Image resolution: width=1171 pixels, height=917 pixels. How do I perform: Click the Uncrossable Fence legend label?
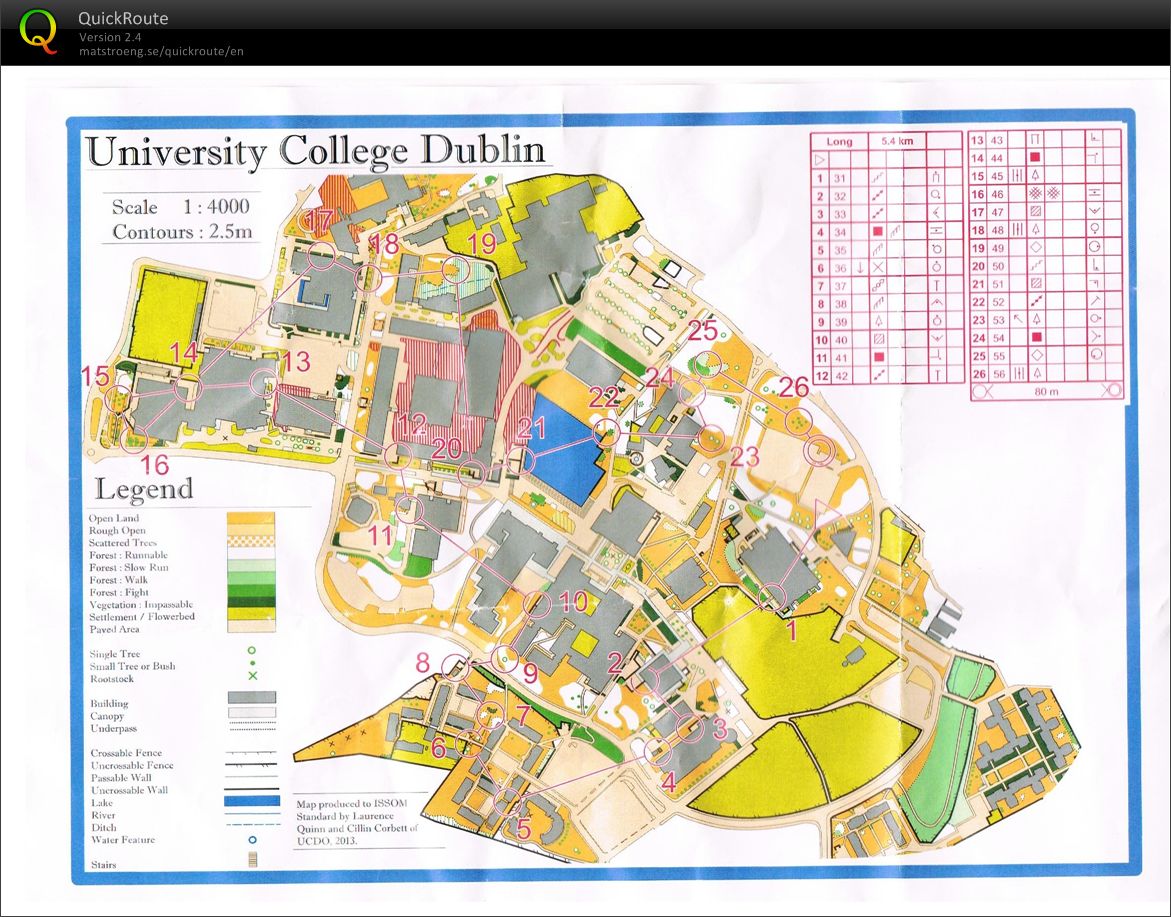click(x=131, y=765)
